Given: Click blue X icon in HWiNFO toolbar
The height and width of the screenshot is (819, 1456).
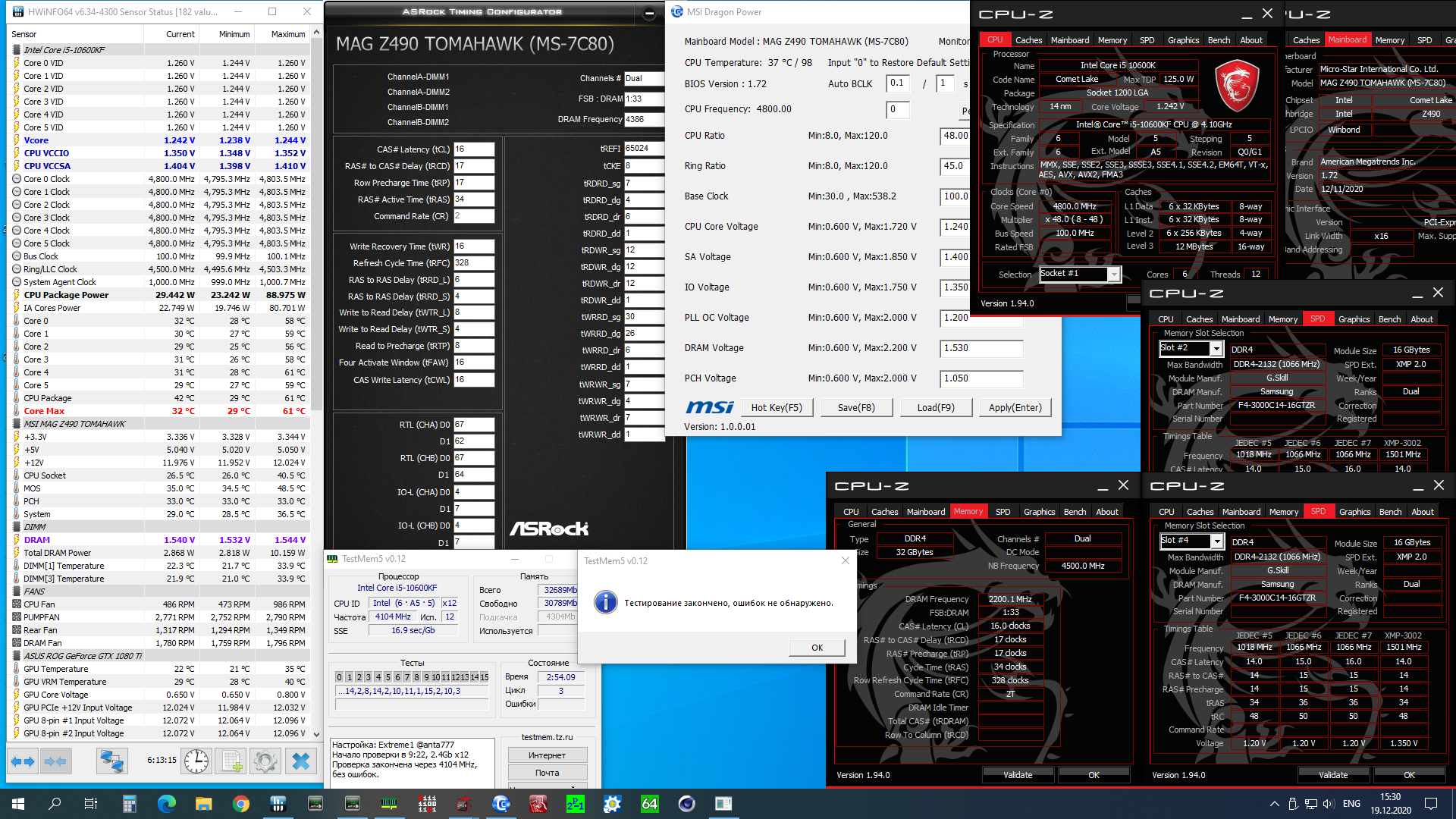Looking at the screenshot, I should (301, 761).
